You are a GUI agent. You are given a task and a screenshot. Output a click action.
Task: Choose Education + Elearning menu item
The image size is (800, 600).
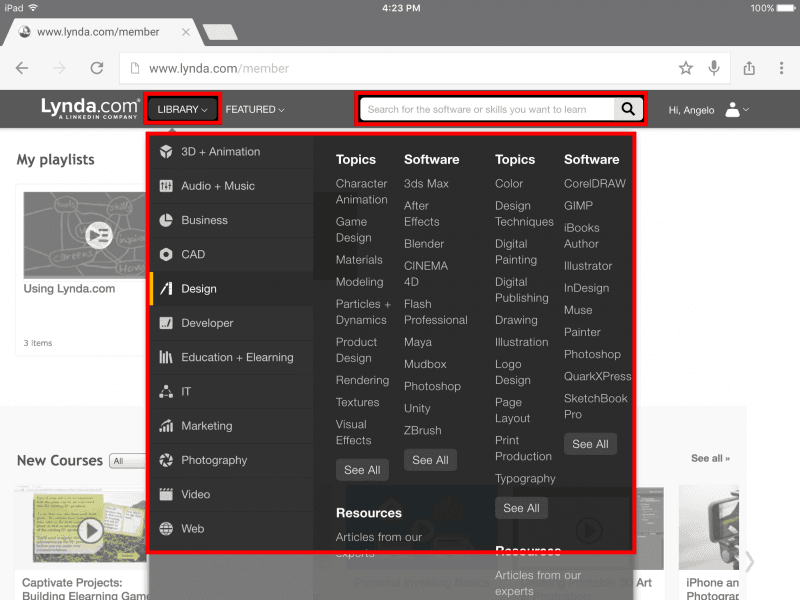(x=237, y=357)
